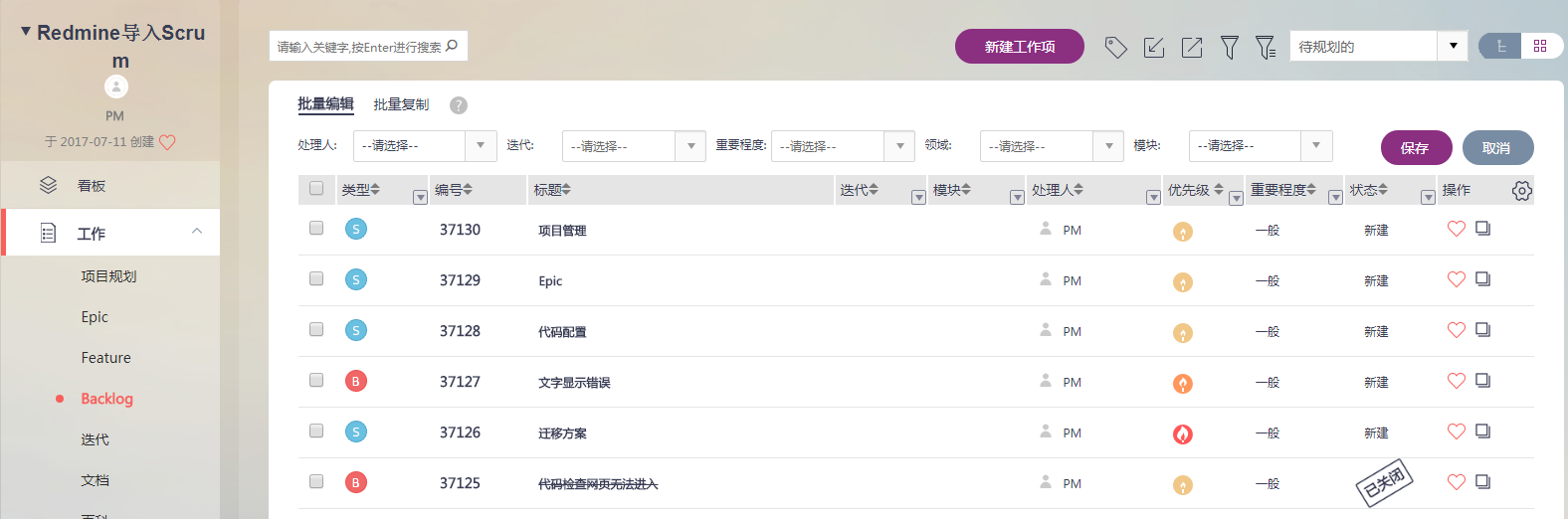Open table column settings gear

click(x=1521, y=191)
